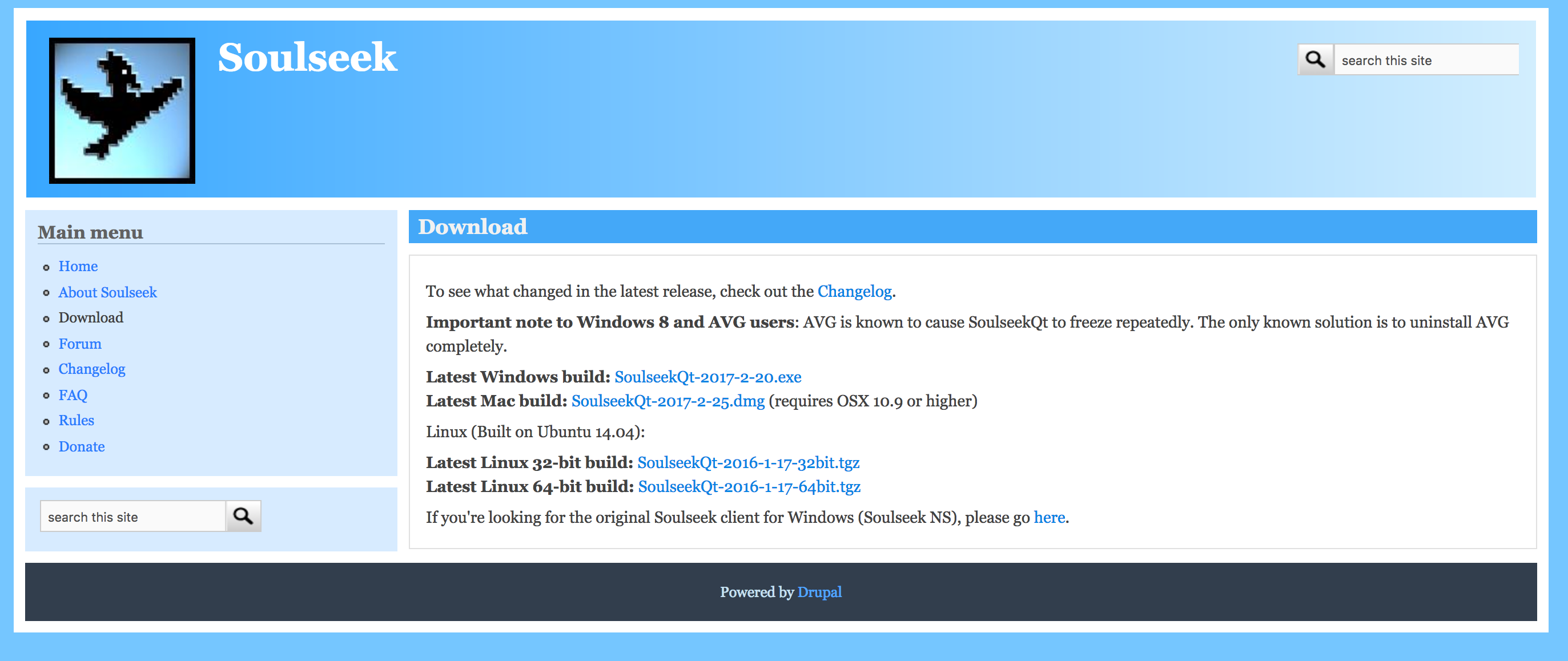The height and width of the screenshot is (661, 1568).
Task: Click the Drupal link in footer
Action: coord(819,592)
